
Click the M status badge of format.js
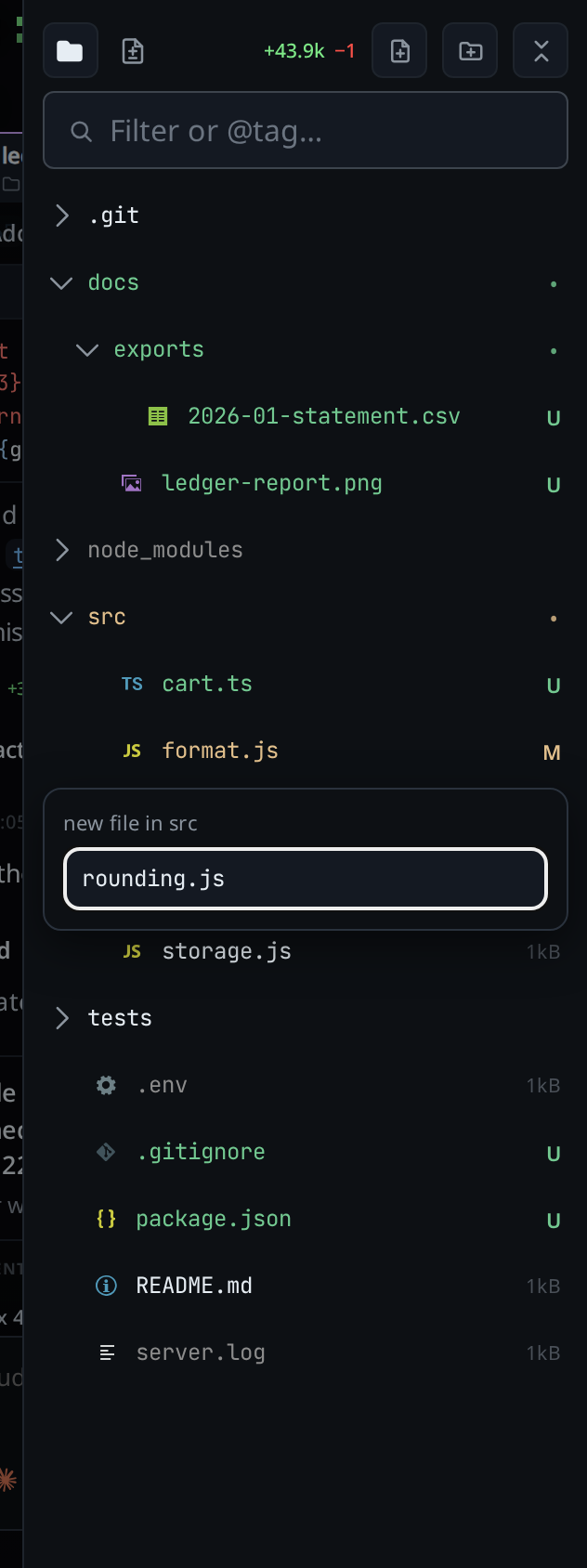pyautogui.click(x=552, y=752)
